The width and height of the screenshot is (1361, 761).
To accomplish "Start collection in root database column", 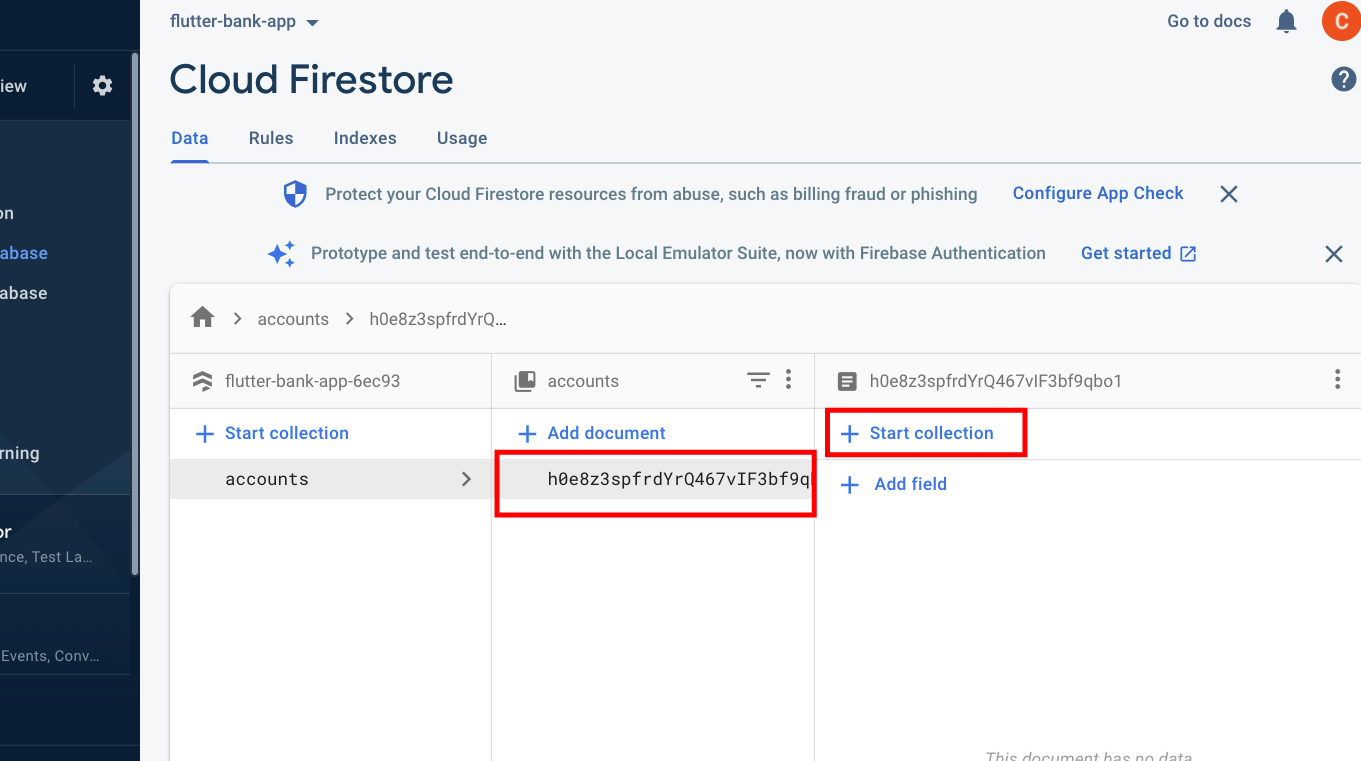I will [x=272, y=433].
